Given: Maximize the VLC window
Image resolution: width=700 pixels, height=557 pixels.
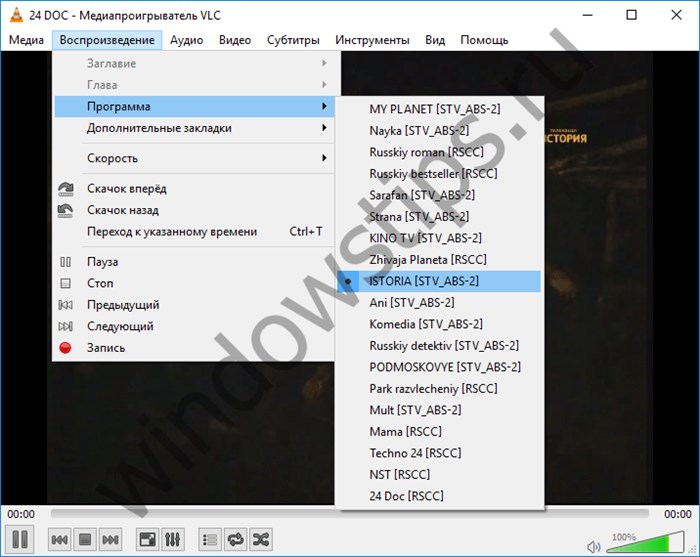Looking at the screenshot, I should 631,15.
